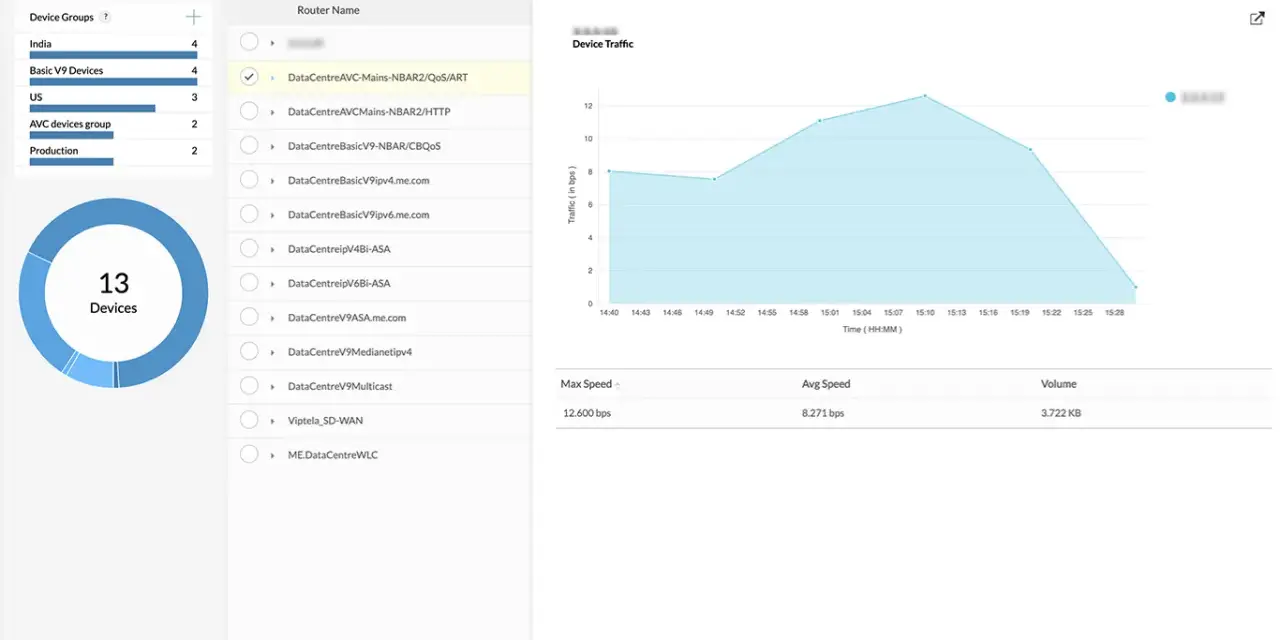Open chart in new window icon

(x=1257, y=18)
